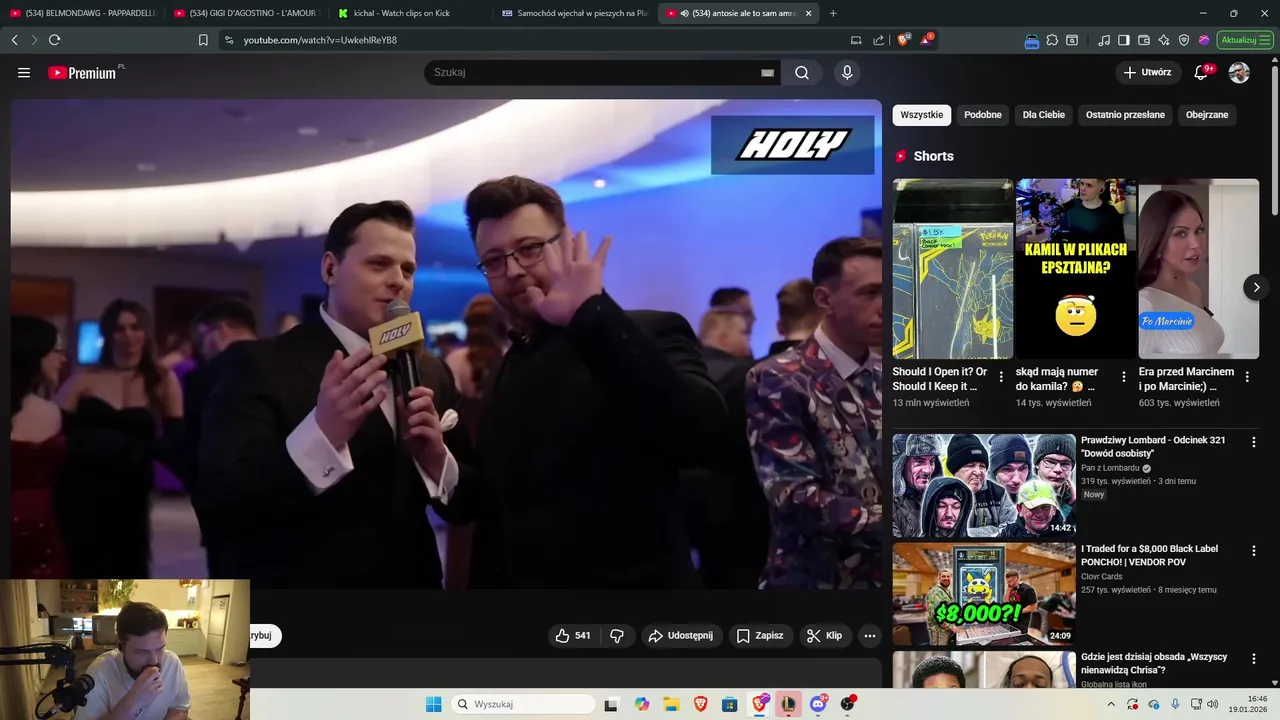The image size is (1280, 720).
Task: Open the Prawdziwy Lombard Odcinek 321 thumbnail
Action: click(984, 486)
